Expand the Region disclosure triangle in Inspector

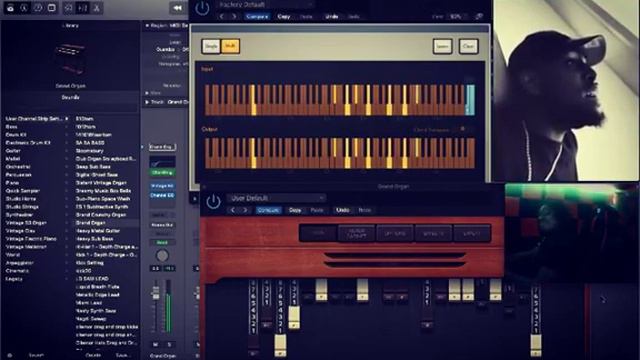pos(147,26)
